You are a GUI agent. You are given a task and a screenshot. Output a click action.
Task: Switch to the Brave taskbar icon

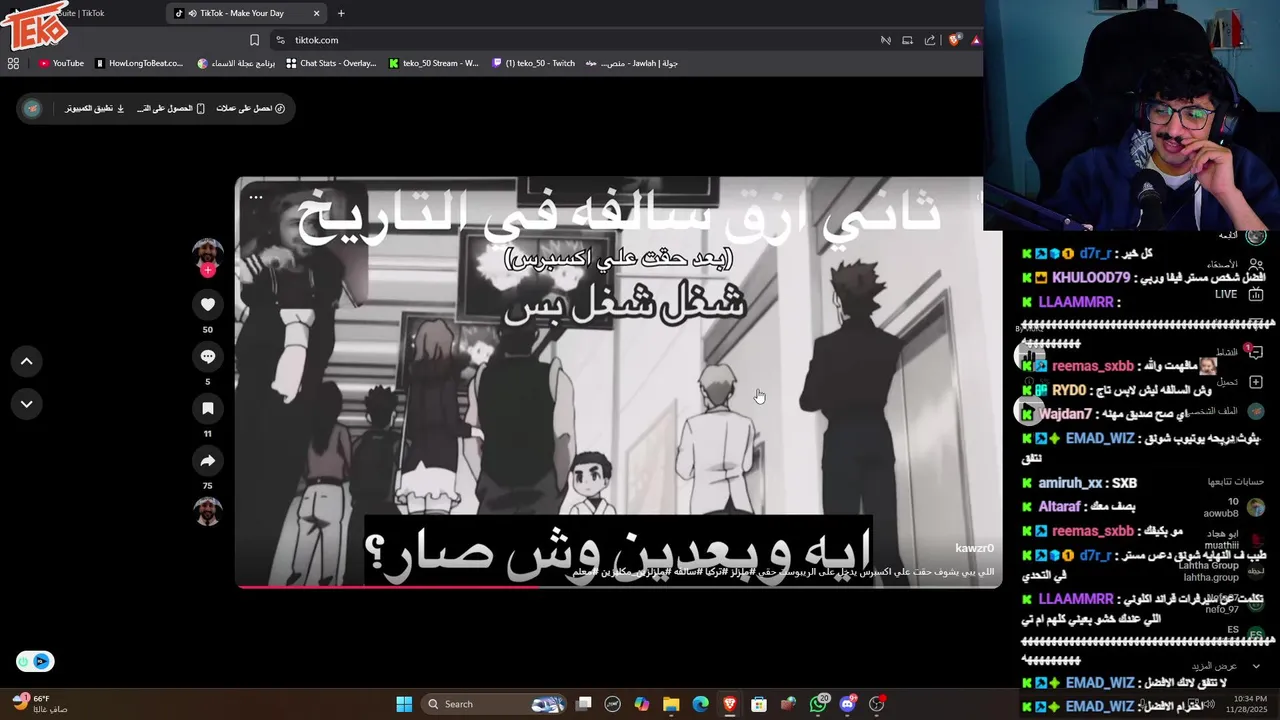[730, 704]
